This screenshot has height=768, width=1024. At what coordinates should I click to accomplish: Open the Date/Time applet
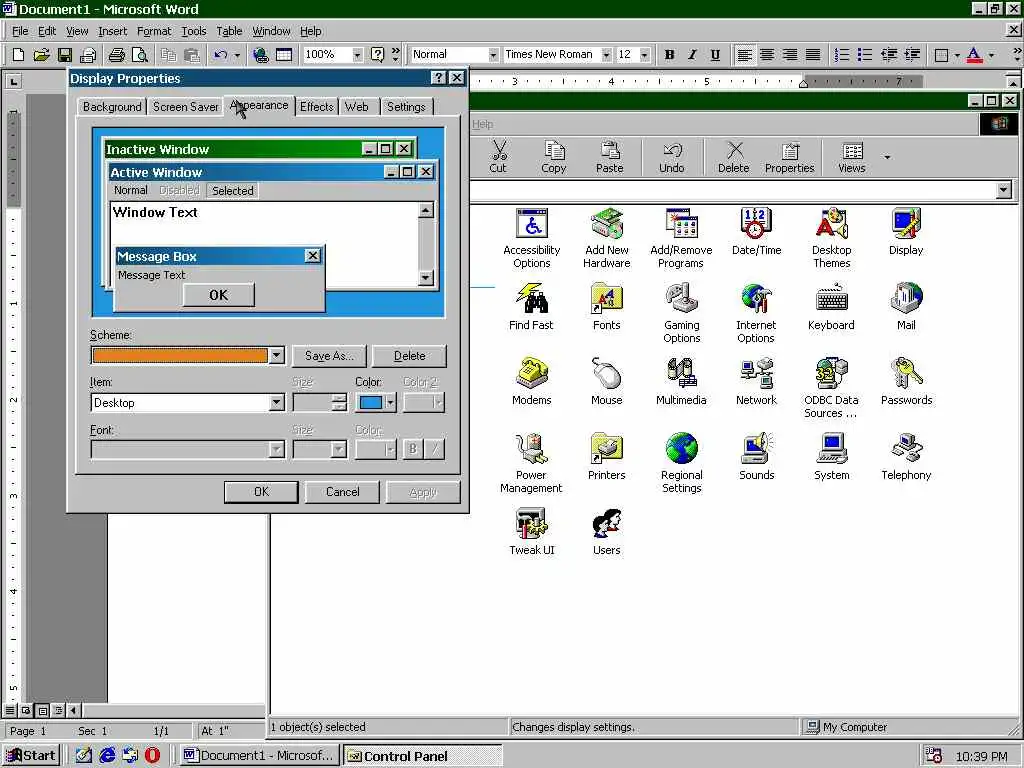pyautogui.click(x=756, y=232)
